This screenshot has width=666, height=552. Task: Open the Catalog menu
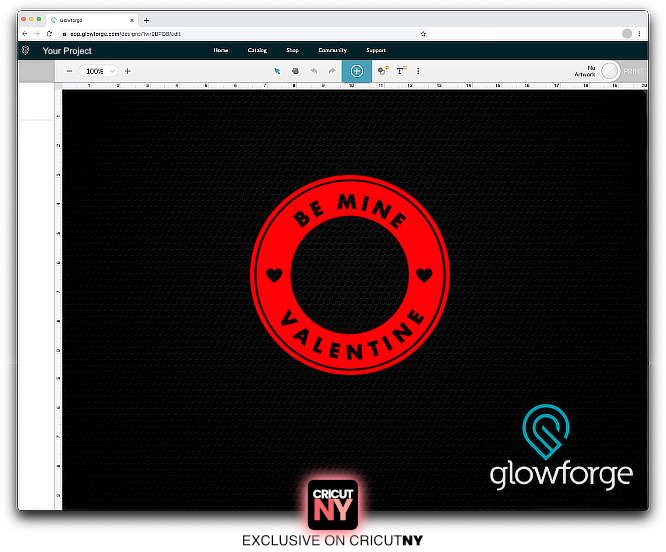pos(257,50)
